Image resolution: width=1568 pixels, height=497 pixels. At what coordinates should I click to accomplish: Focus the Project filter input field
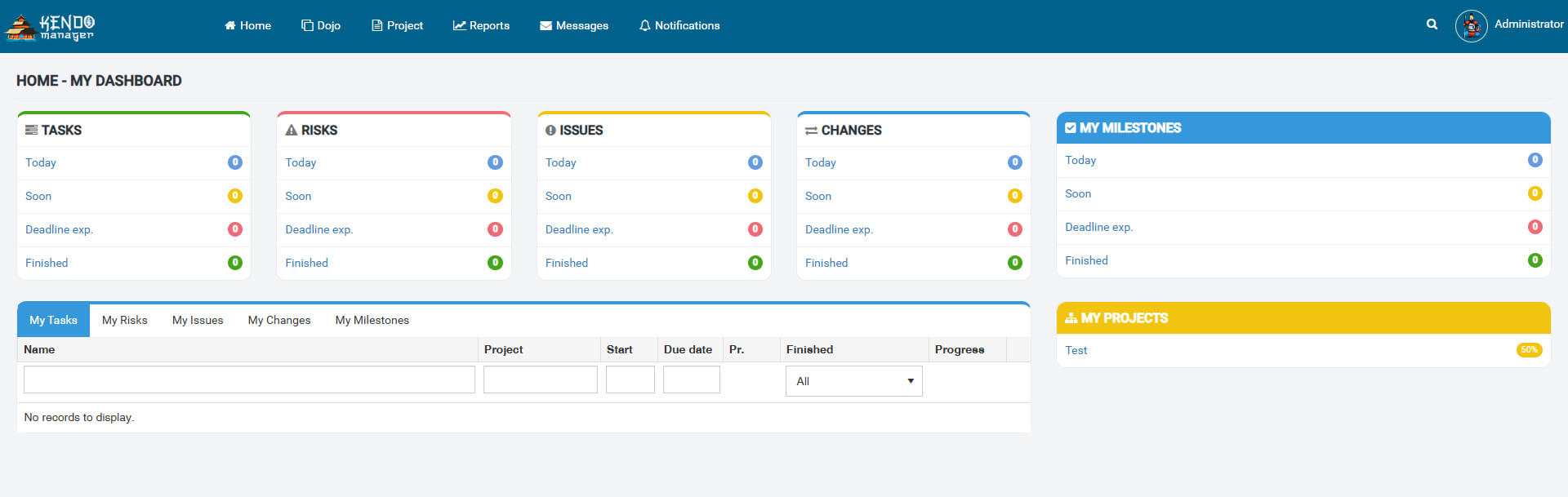click(x=541, y=379)
